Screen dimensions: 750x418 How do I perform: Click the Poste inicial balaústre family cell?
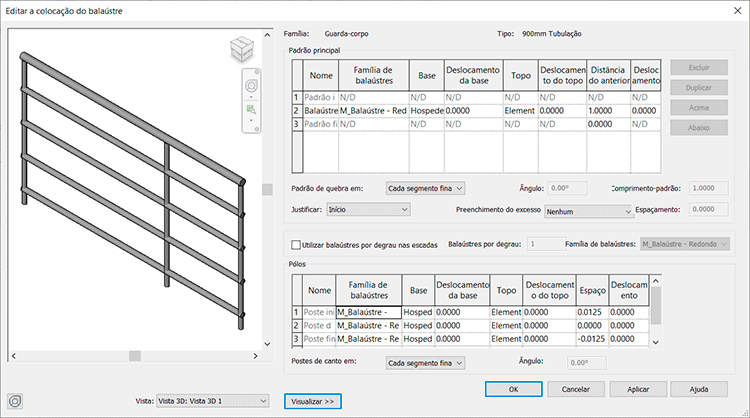click(x=368, y=312)
